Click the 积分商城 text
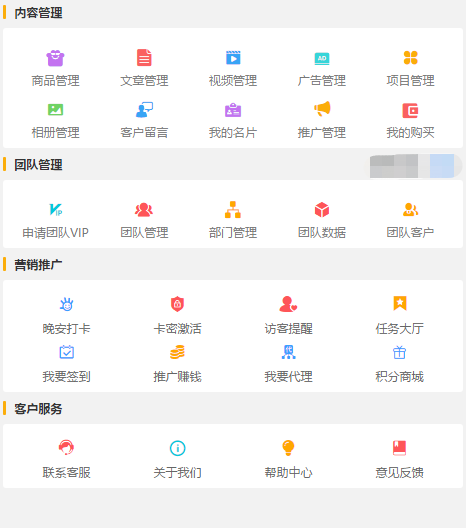The height and width of the screenshot is (528, 466). pyautogui.click(x=400, y=376)
